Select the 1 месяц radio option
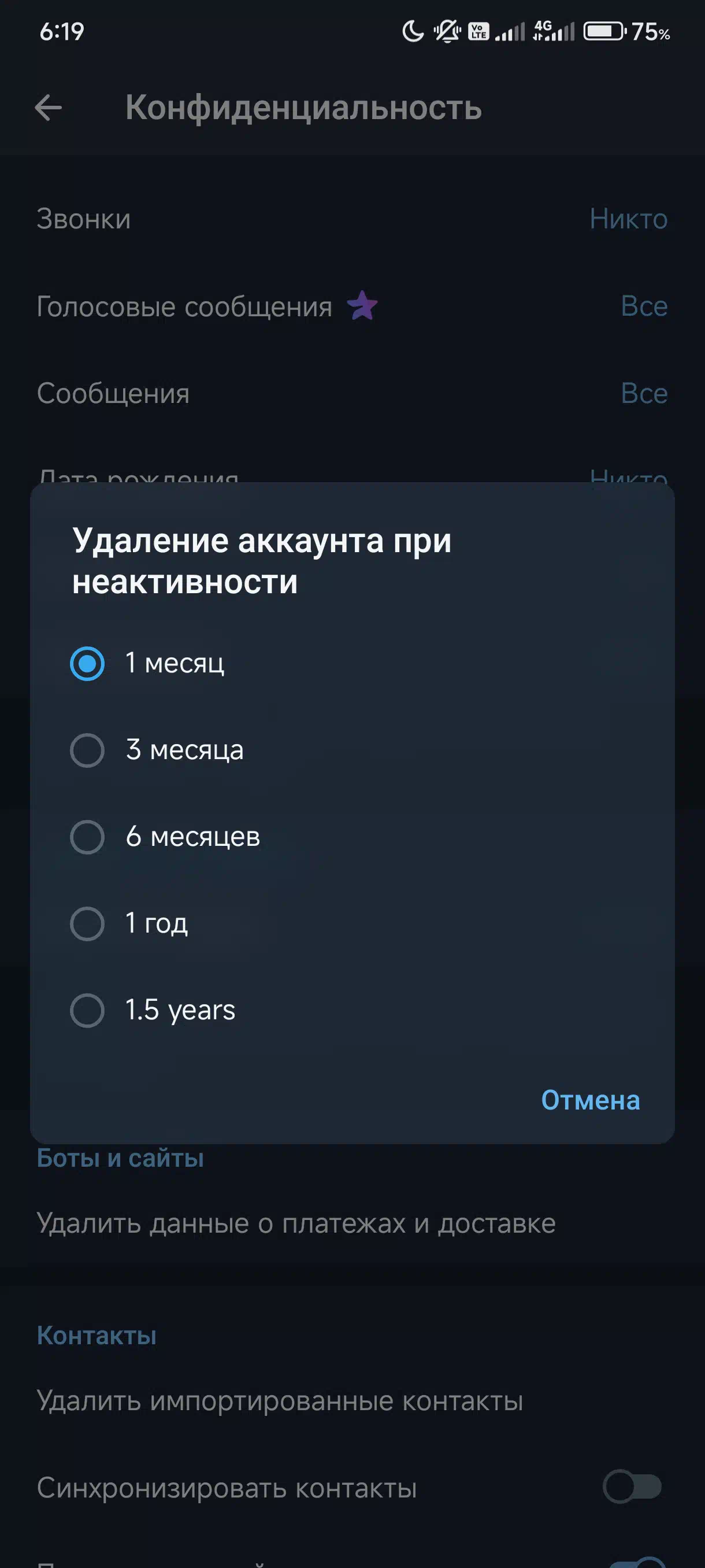This screenshot has height=1568, width=705. click(x=87, y=663)
